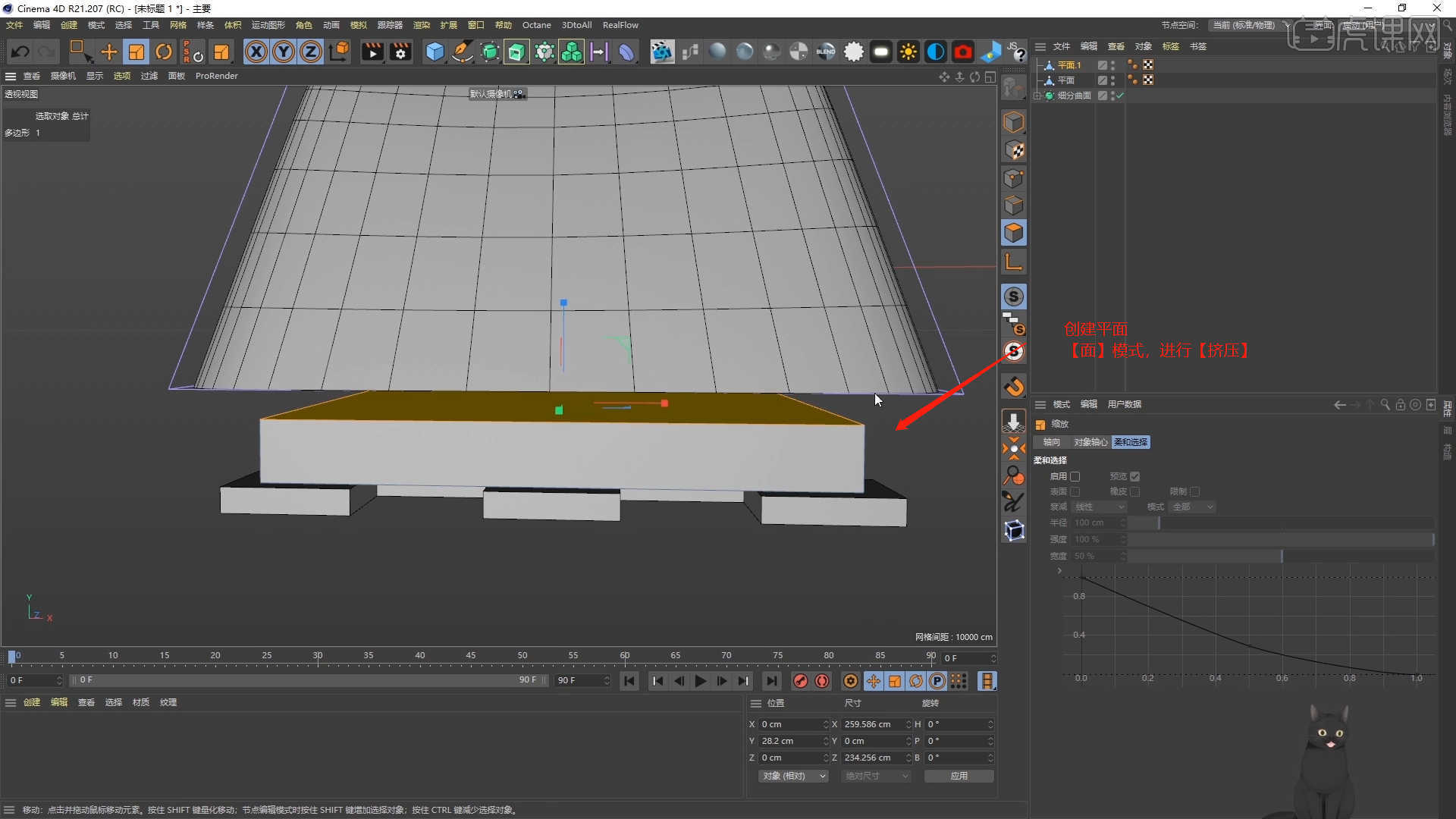
Task: Click the Render View clapperboard icon
Action: [372, 52]
